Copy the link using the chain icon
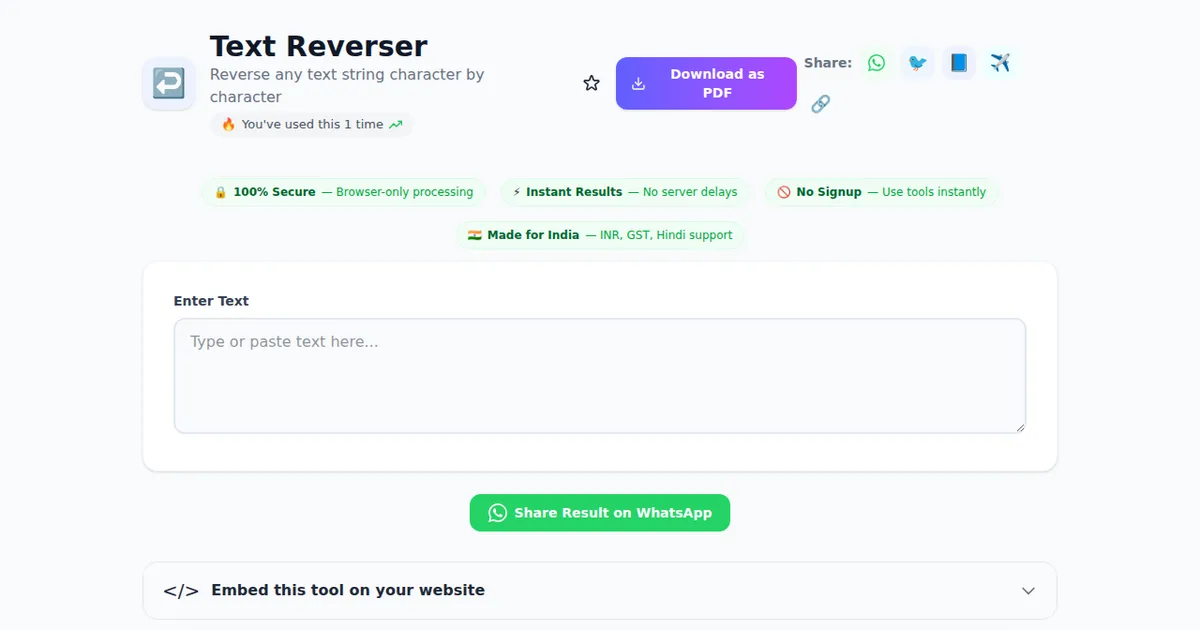Viewport: 1200px width, 630px height. 820,103
